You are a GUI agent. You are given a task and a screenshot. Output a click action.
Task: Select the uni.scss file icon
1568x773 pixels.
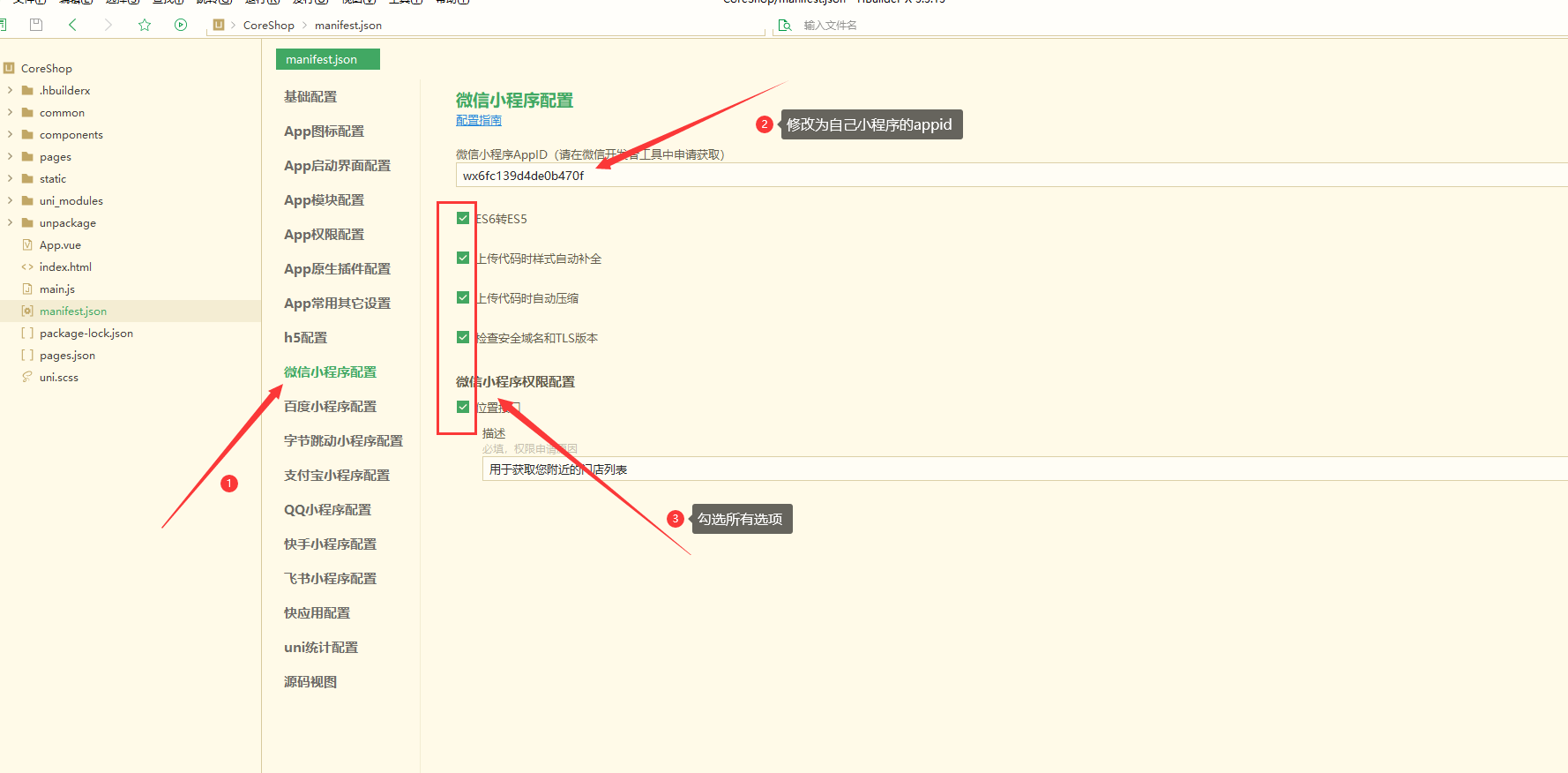click(27, 377)
